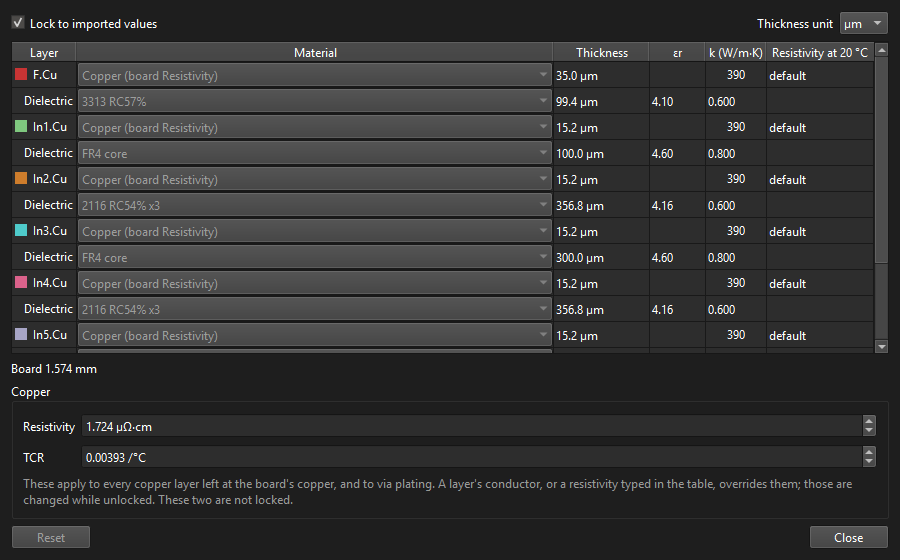Click the green In1.Cu color swatch
The image size is (900, 560).
coord(21,126)
